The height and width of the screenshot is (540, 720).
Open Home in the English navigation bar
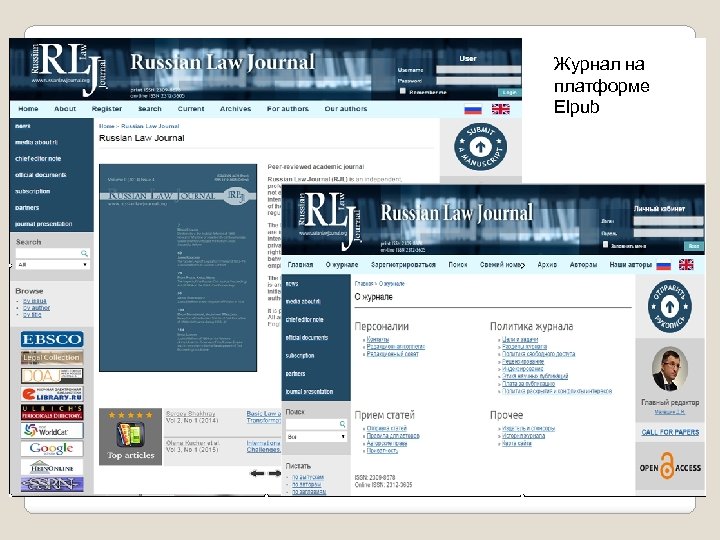[28, 109]
